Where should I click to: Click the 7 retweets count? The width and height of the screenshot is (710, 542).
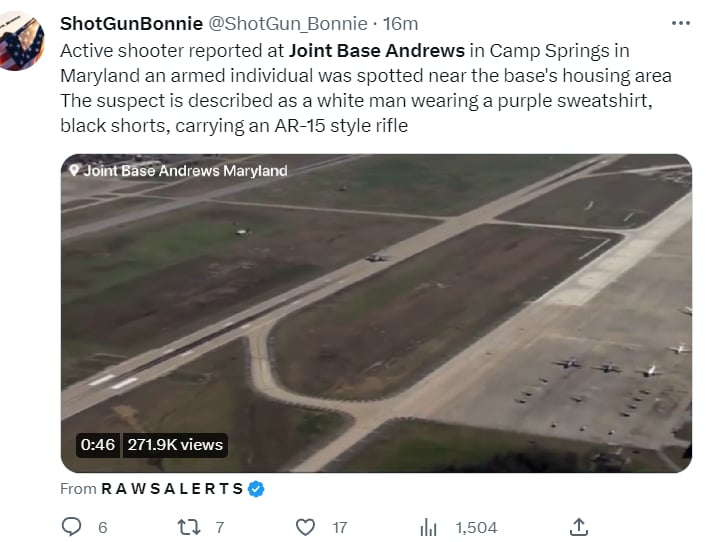pyautogui.click(x=220, y=528)
